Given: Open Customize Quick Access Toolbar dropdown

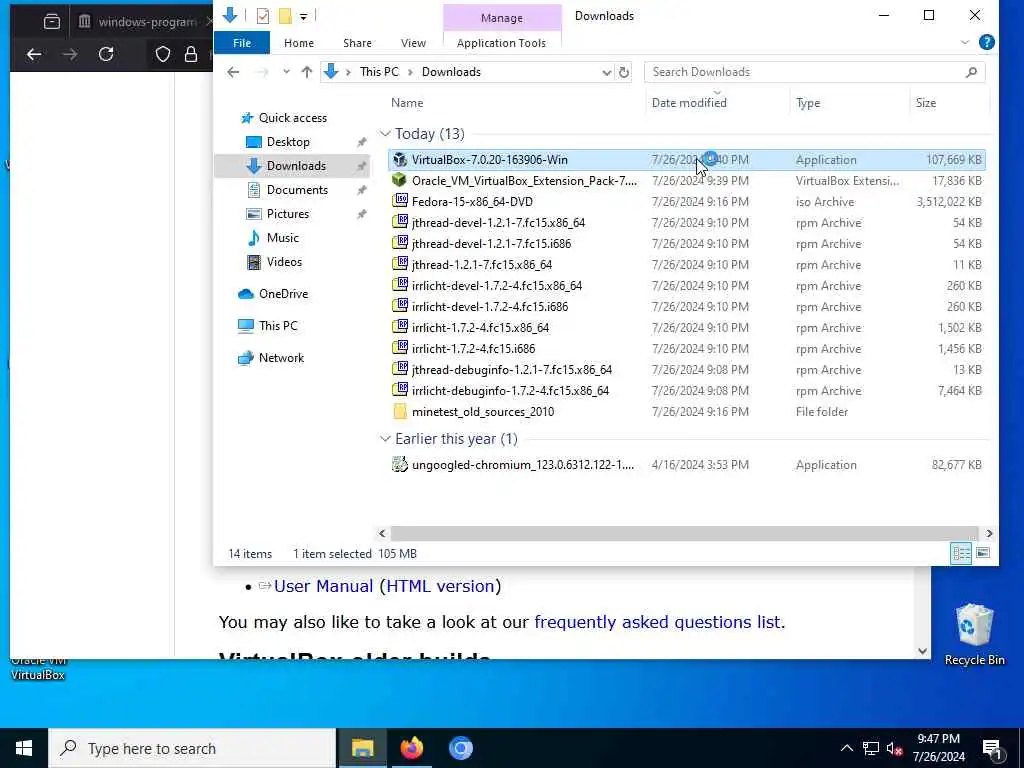Looking at the screenshot, I should pos(304,16).
